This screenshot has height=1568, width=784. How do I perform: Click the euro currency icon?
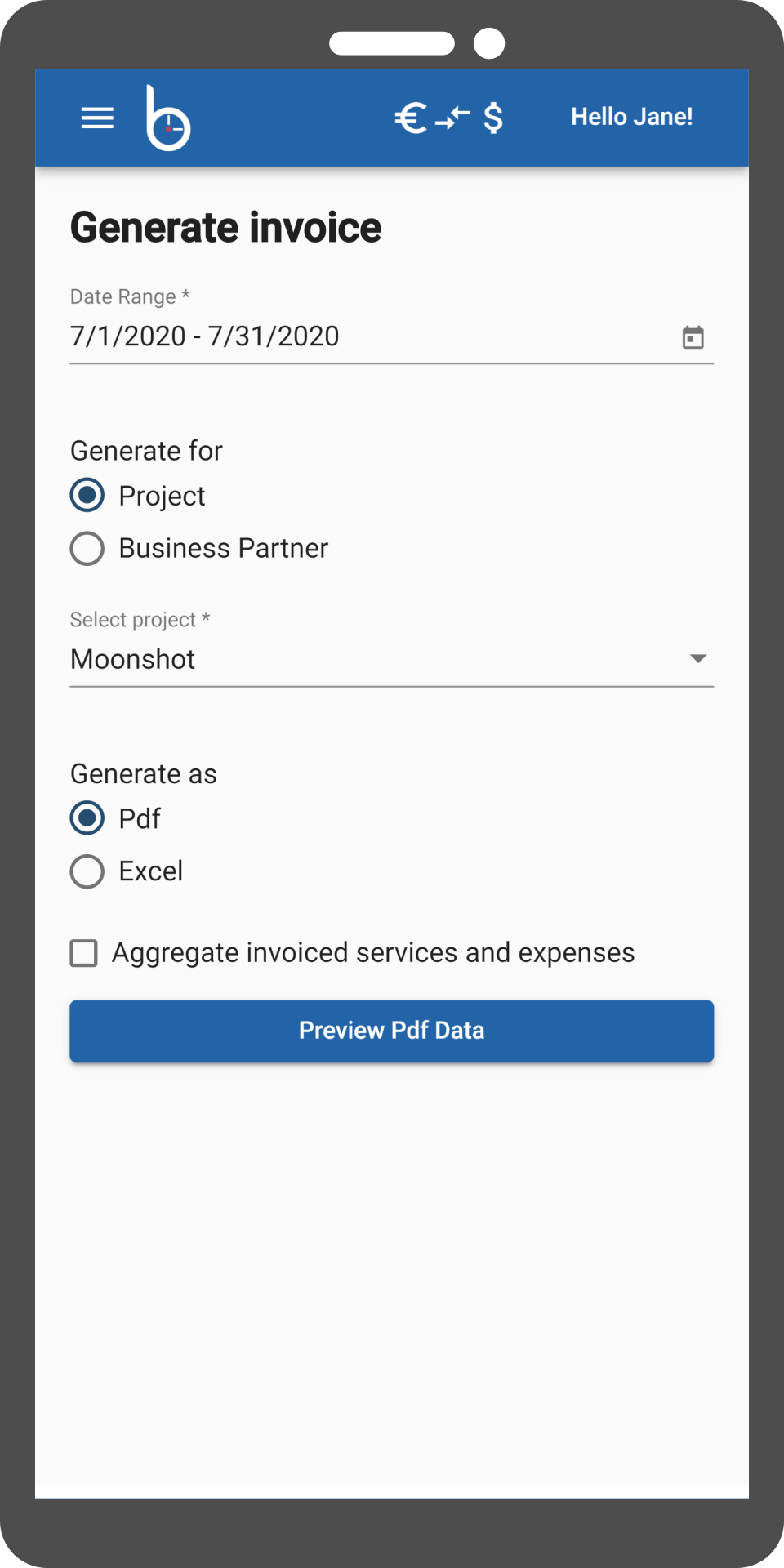pyautogui.click(x=411, y=118)
